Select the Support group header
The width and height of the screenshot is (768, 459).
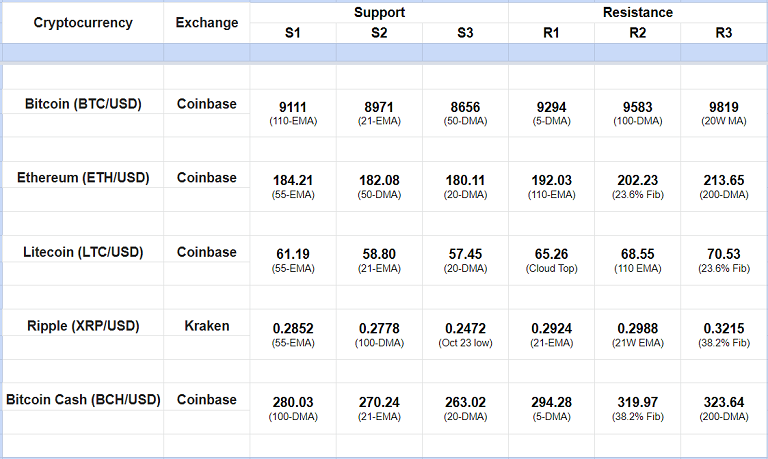tap(379, 12)
